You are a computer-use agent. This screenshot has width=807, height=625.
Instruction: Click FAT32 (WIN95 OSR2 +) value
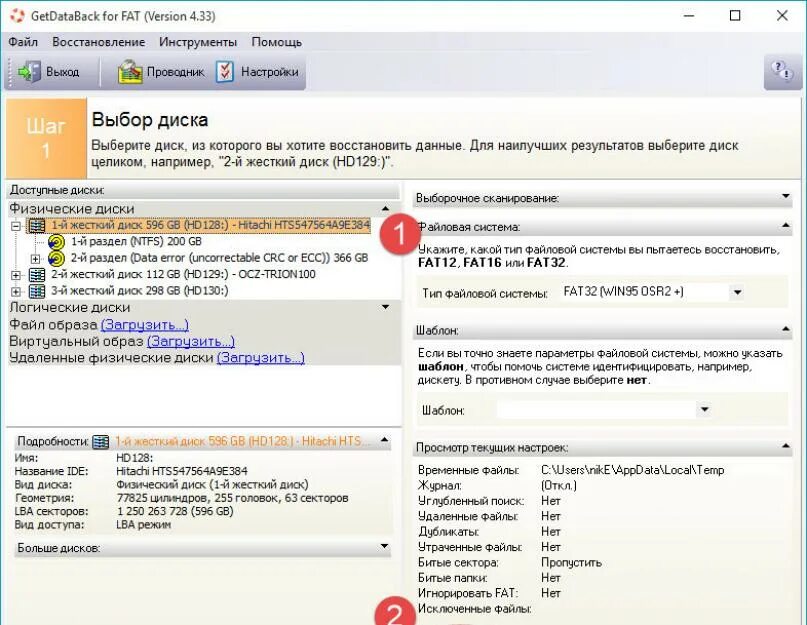click(x=623, y=292)
